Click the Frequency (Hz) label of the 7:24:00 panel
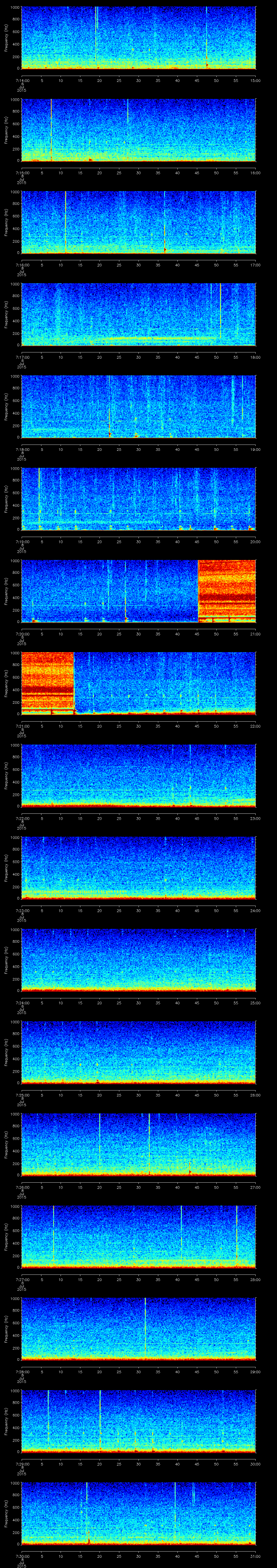The height and width of the screenshot is (1568, 277). click(7, 960)
